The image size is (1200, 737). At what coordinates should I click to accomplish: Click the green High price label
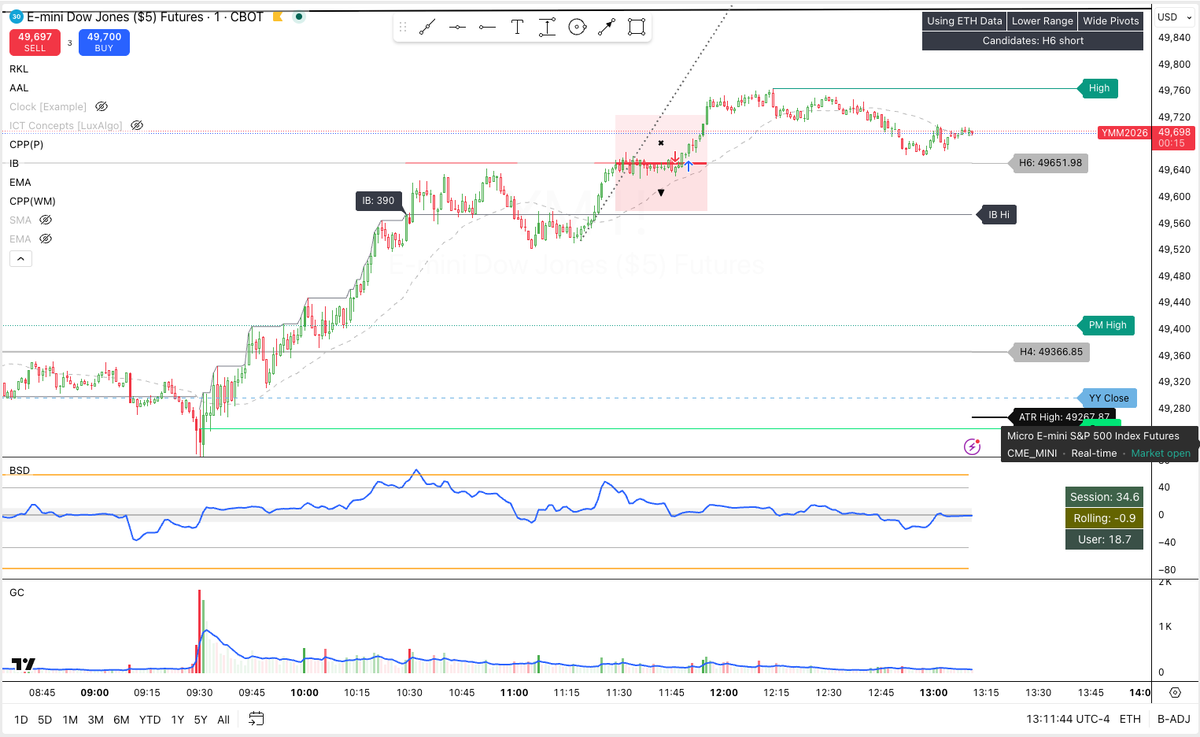(1098, 88)
